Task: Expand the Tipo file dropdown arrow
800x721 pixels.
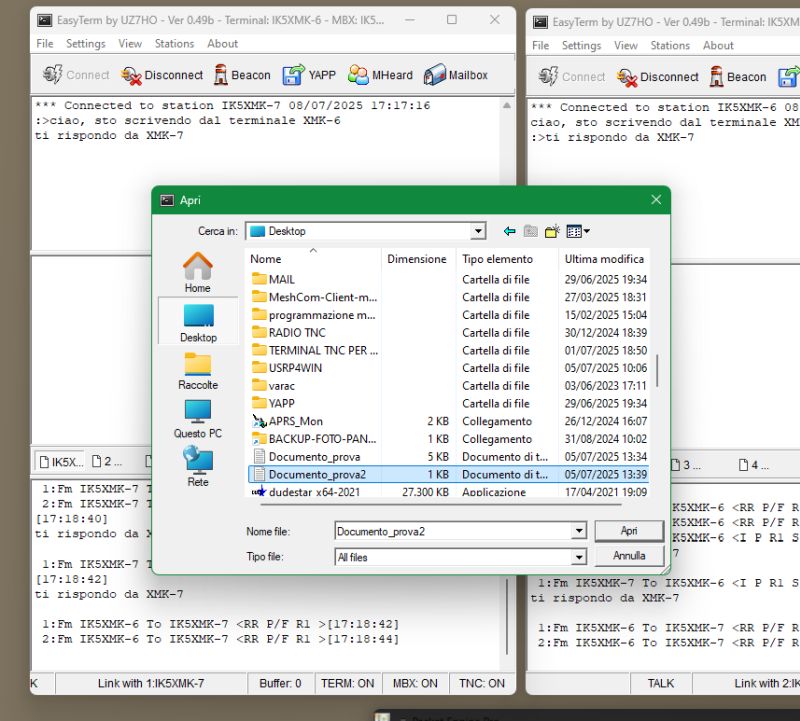Action: (x=579, y=557)
